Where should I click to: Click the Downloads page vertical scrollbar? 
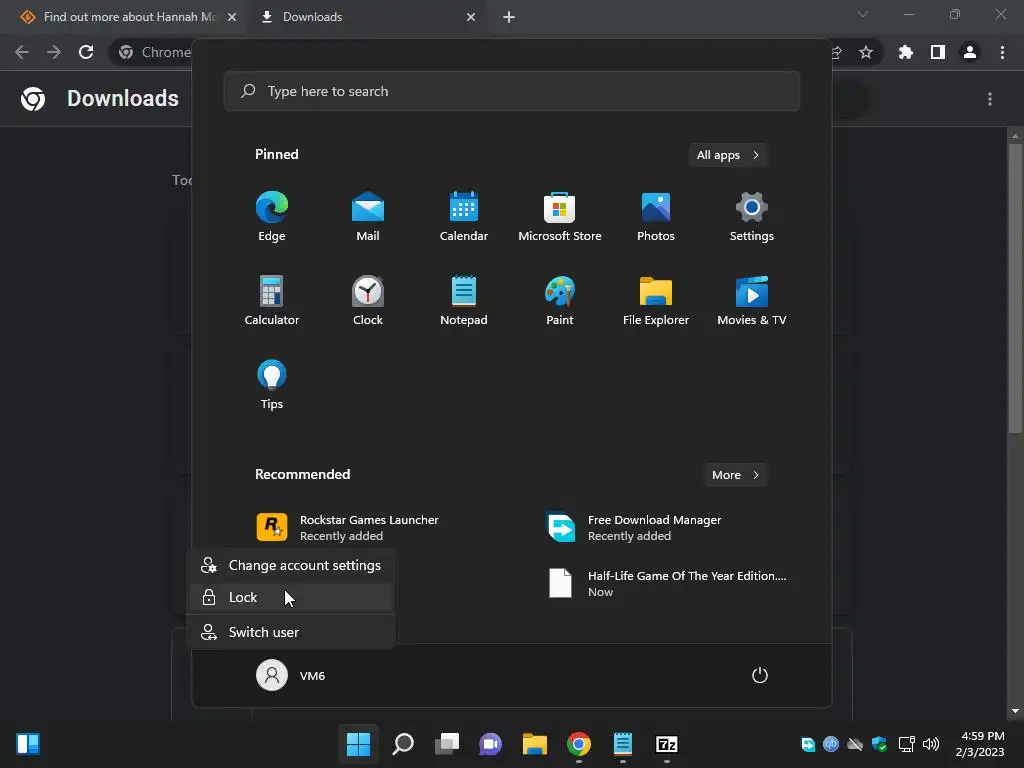1015,287
